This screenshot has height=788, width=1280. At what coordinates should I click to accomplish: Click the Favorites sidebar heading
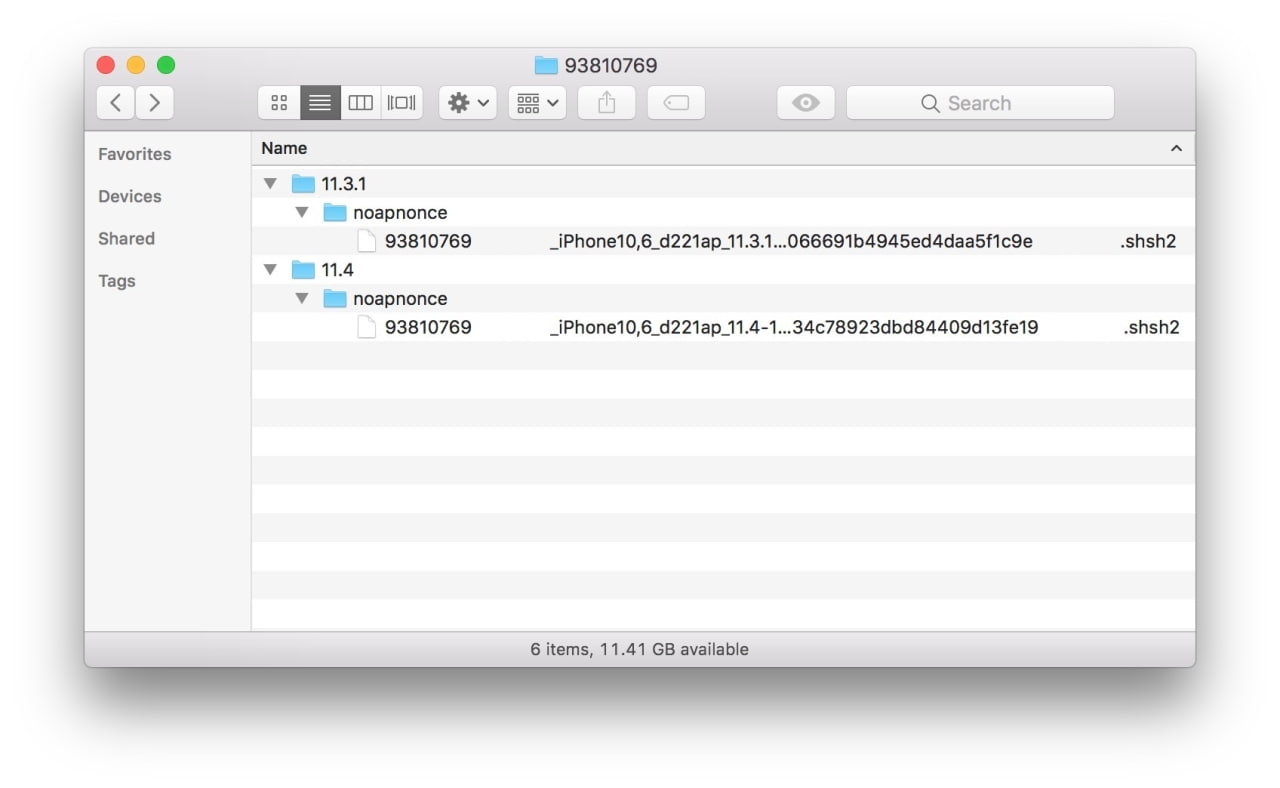tap(134, 154)
